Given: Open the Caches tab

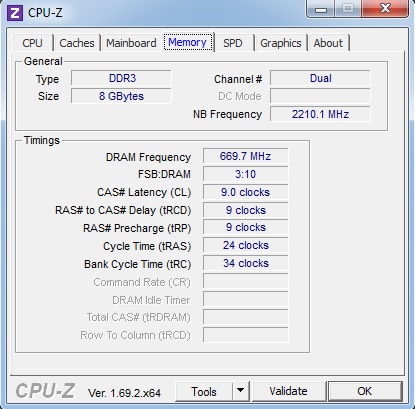Looking at the screenshot, I should tap(77, 43).
